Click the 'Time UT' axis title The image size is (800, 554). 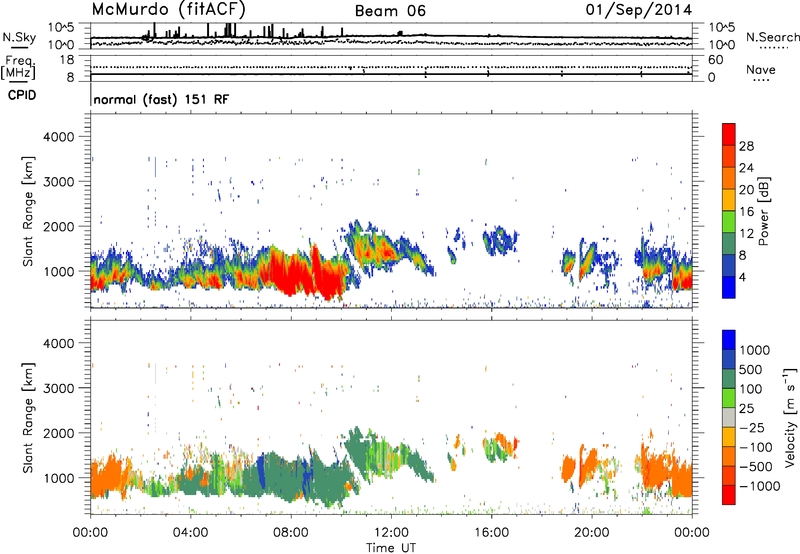tap(391, 548)
